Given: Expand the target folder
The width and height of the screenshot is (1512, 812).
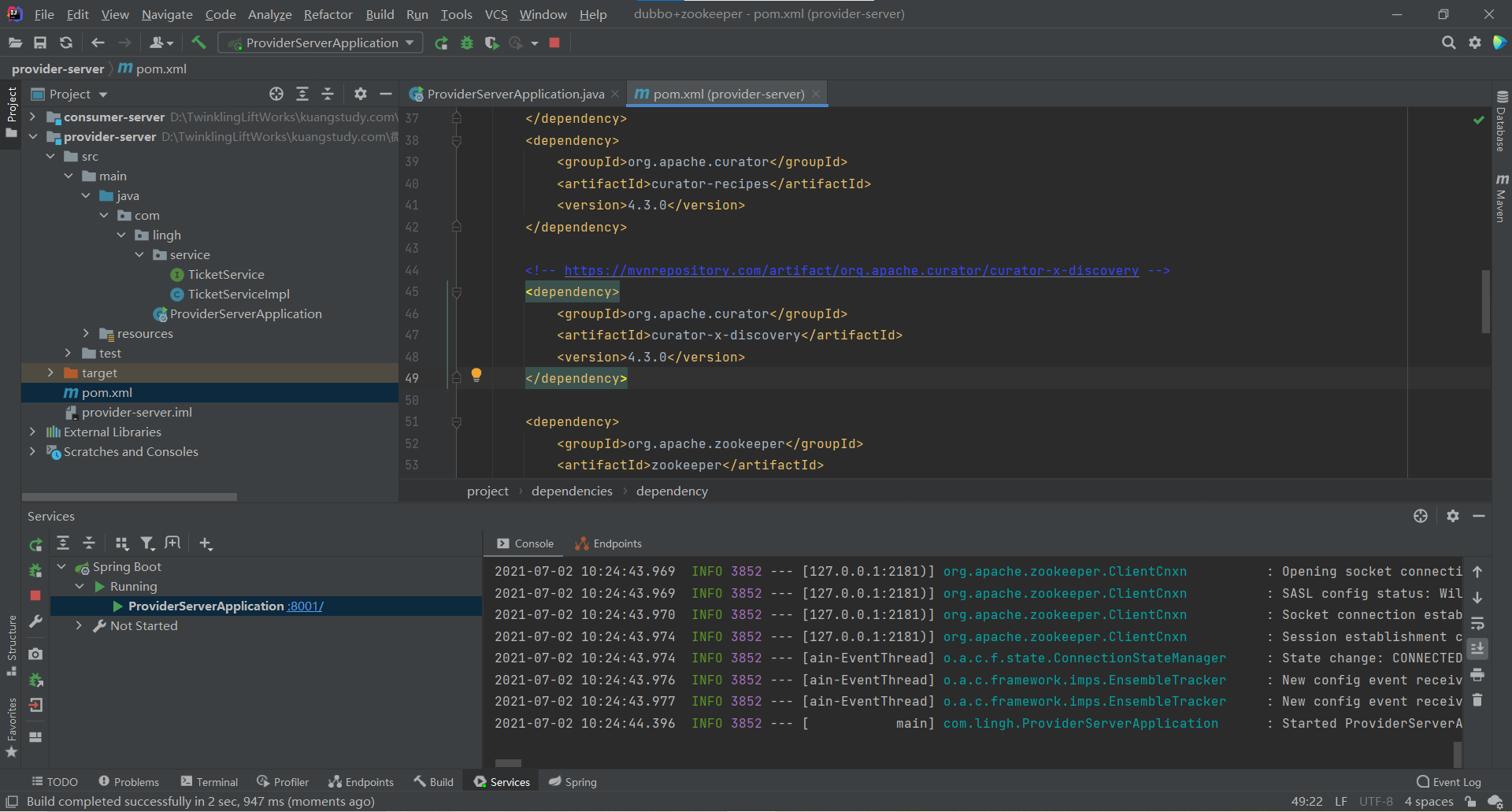Looking at the screenshot, I should click(50, 373).
